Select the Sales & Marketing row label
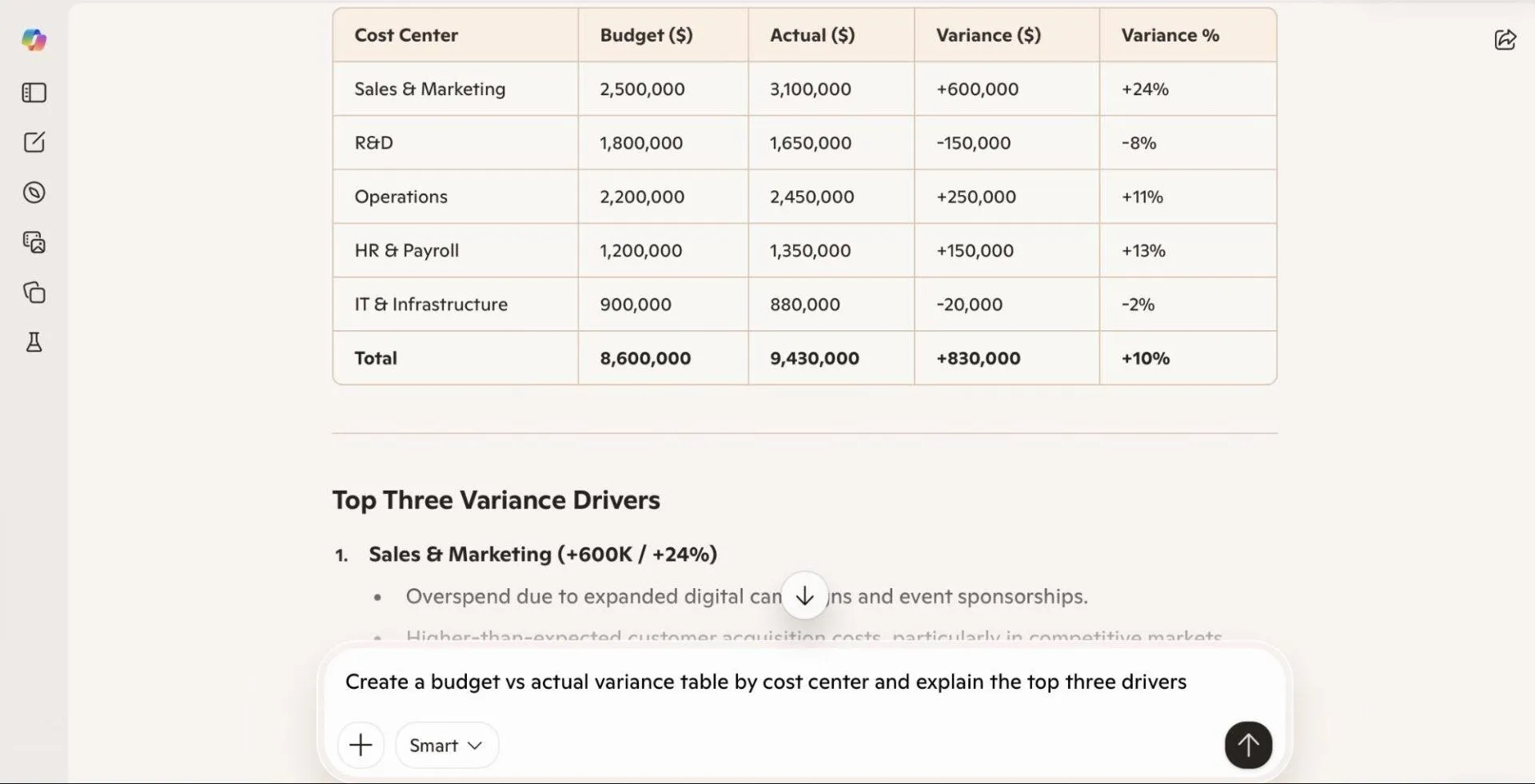 430,89
